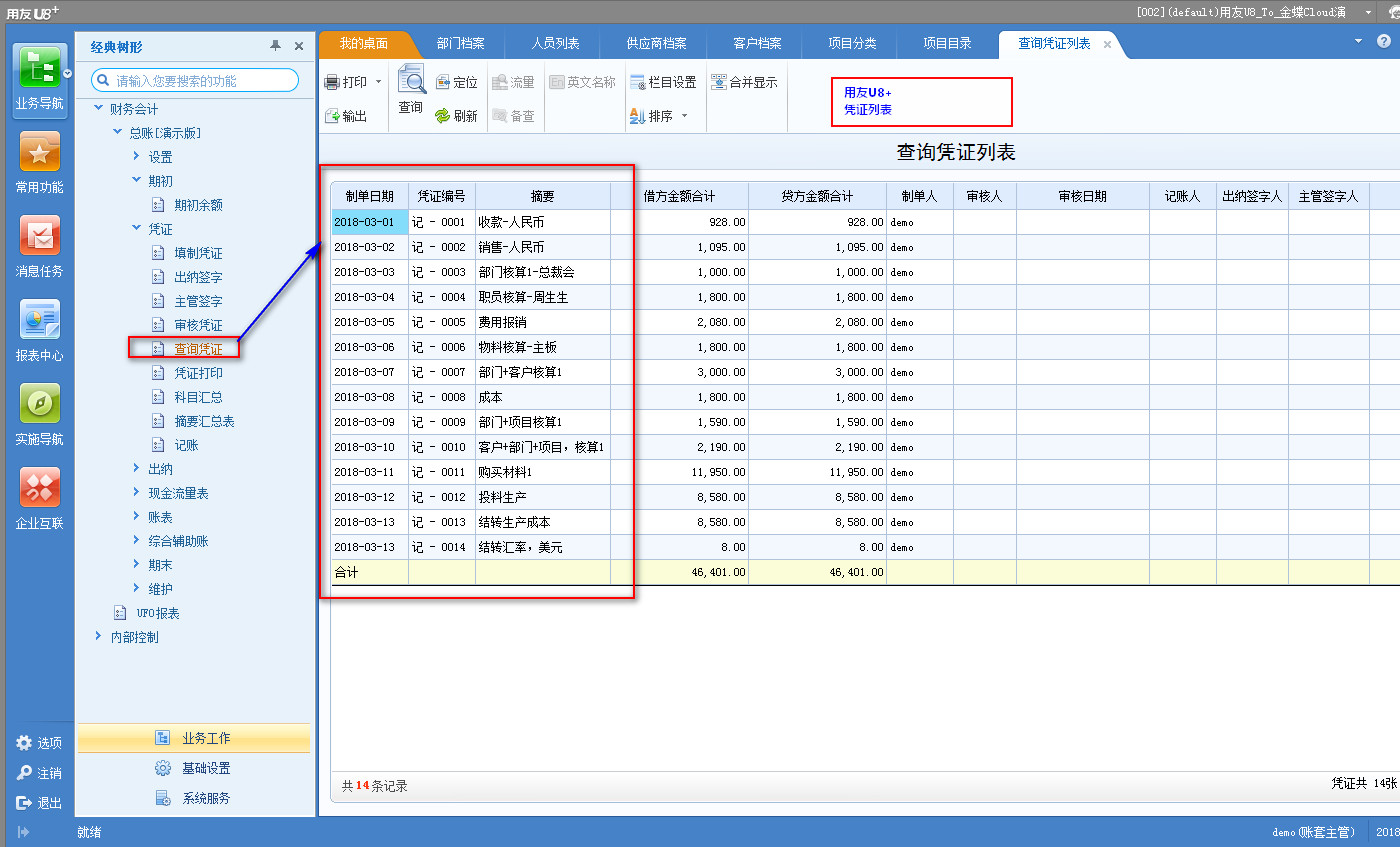
Task: Click the 实施导航 compass icon
Action: [x=39, y=404]
